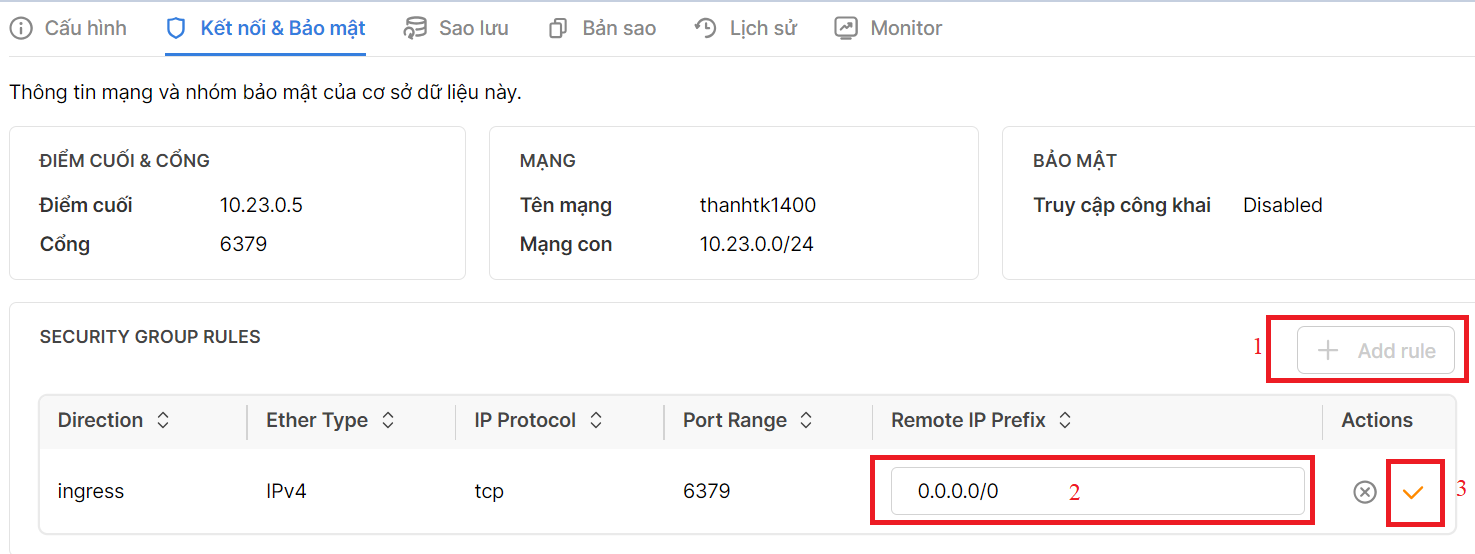Sort by the IP Protocol column arrows
This screenshot has height=554, width=1475.
coord(596,421)
